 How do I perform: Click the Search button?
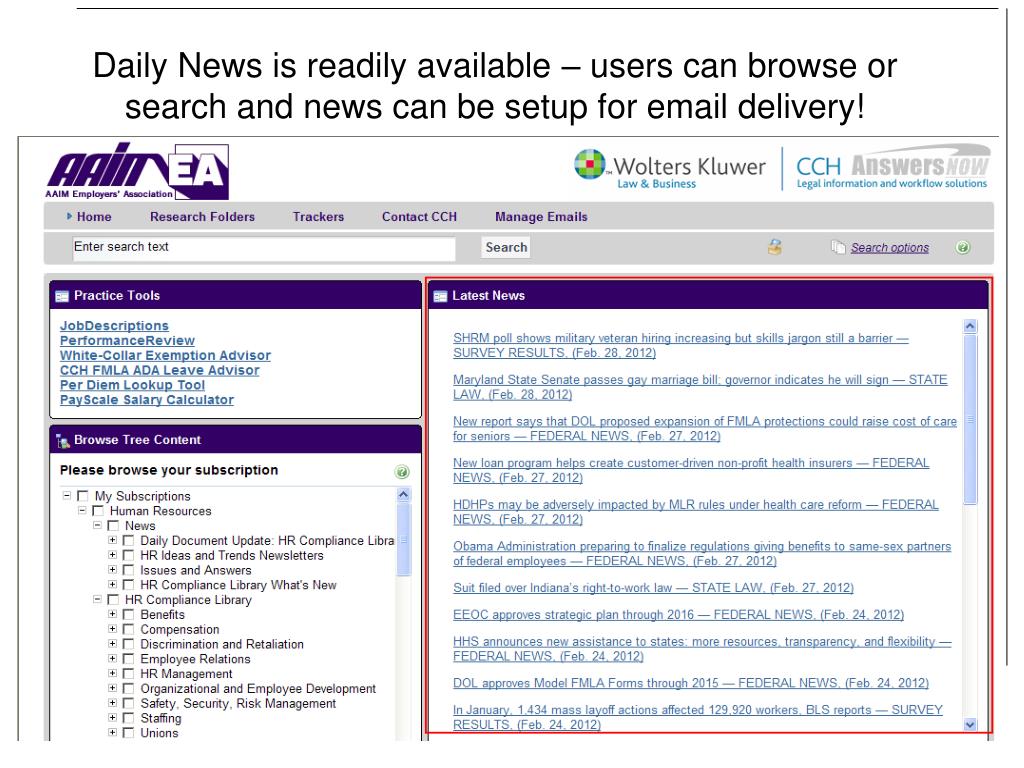[x=506, y=248]
